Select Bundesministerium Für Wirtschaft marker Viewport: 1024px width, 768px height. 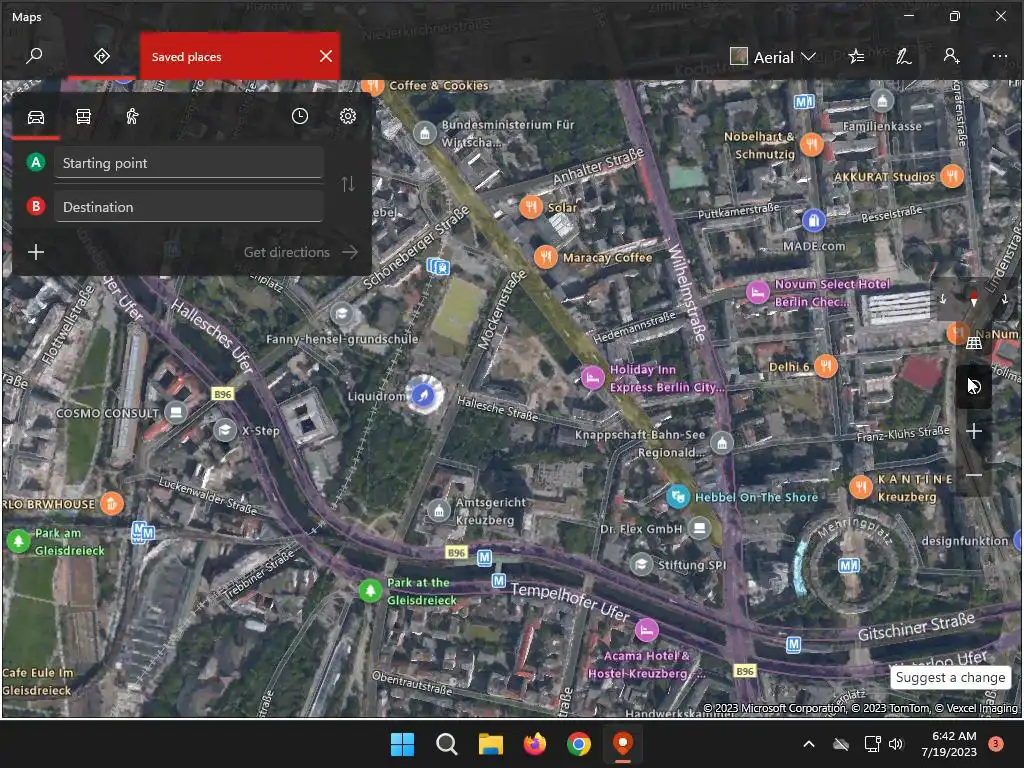tap(424, 133)
